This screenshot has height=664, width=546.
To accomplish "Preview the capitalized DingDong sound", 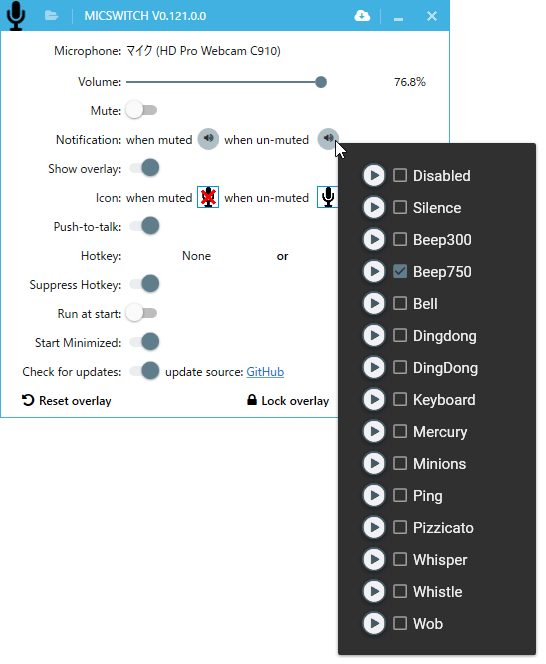I will coord(374,367).
